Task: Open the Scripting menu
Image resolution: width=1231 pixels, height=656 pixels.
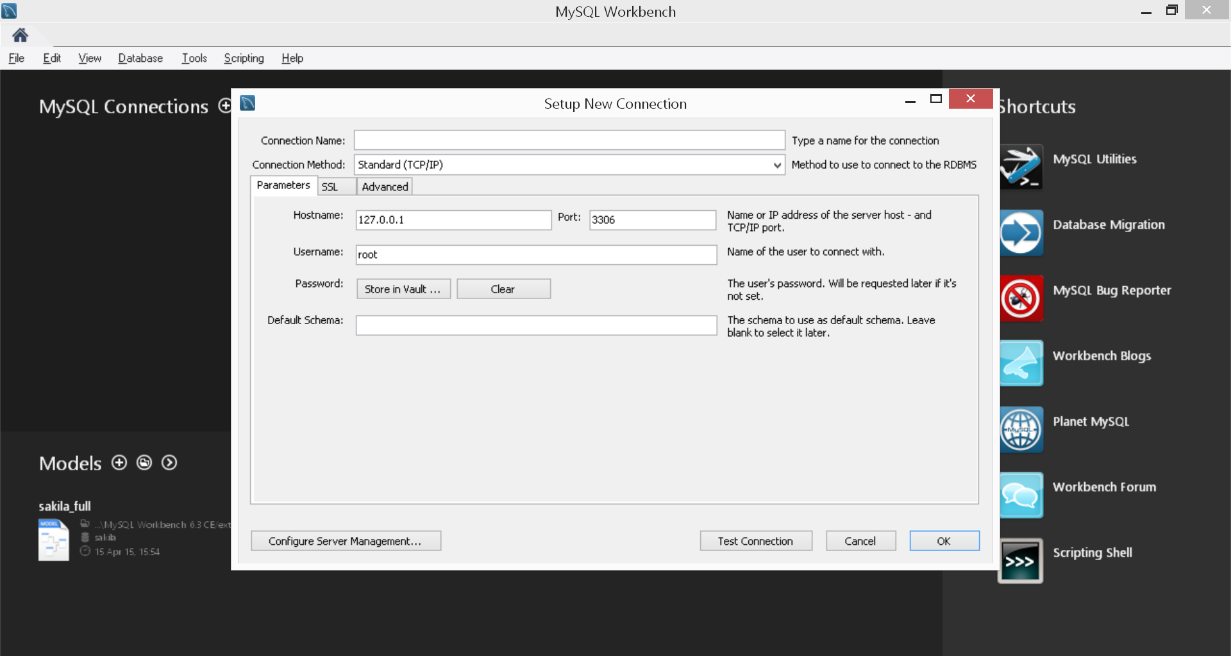Action: point(244,58)
